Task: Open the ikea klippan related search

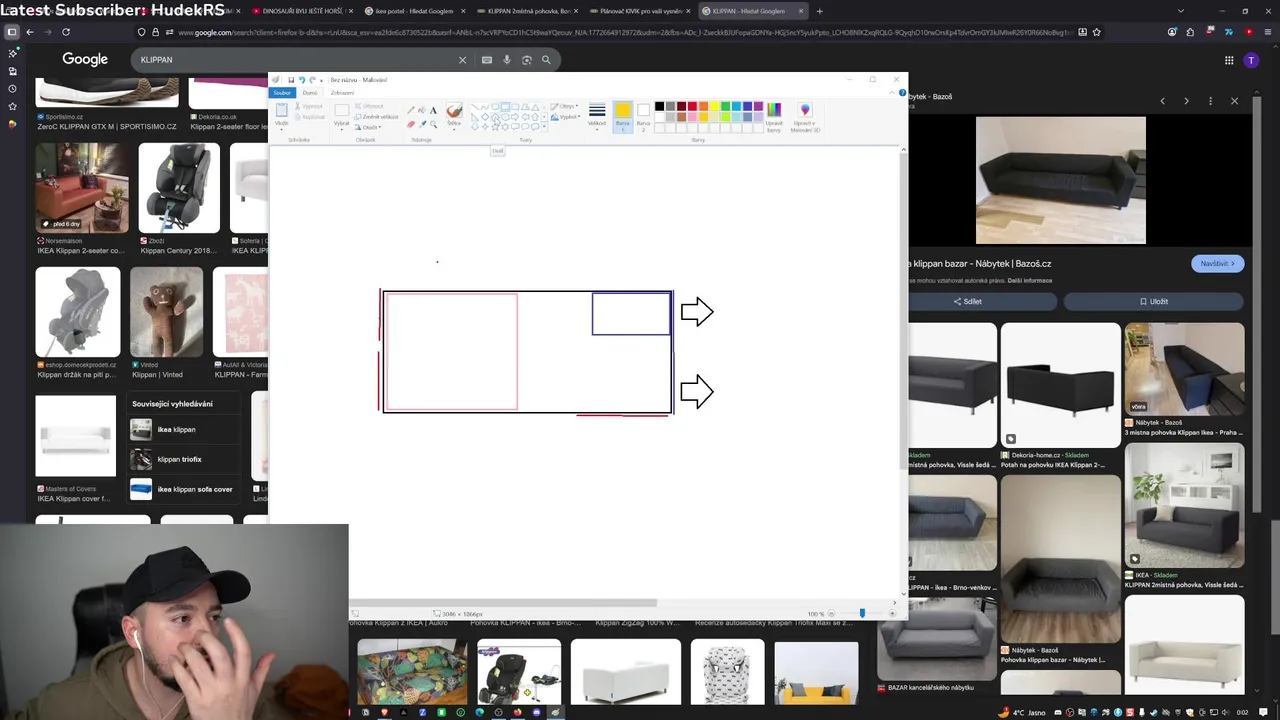Action: point(185,430)
